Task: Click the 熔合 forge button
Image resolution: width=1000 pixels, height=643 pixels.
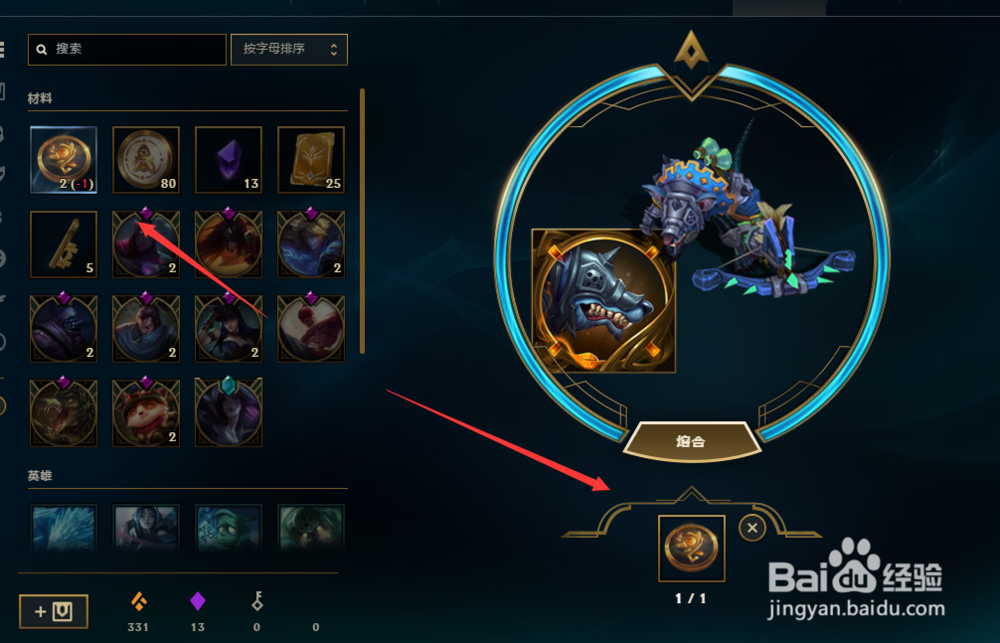Action: 691,441
